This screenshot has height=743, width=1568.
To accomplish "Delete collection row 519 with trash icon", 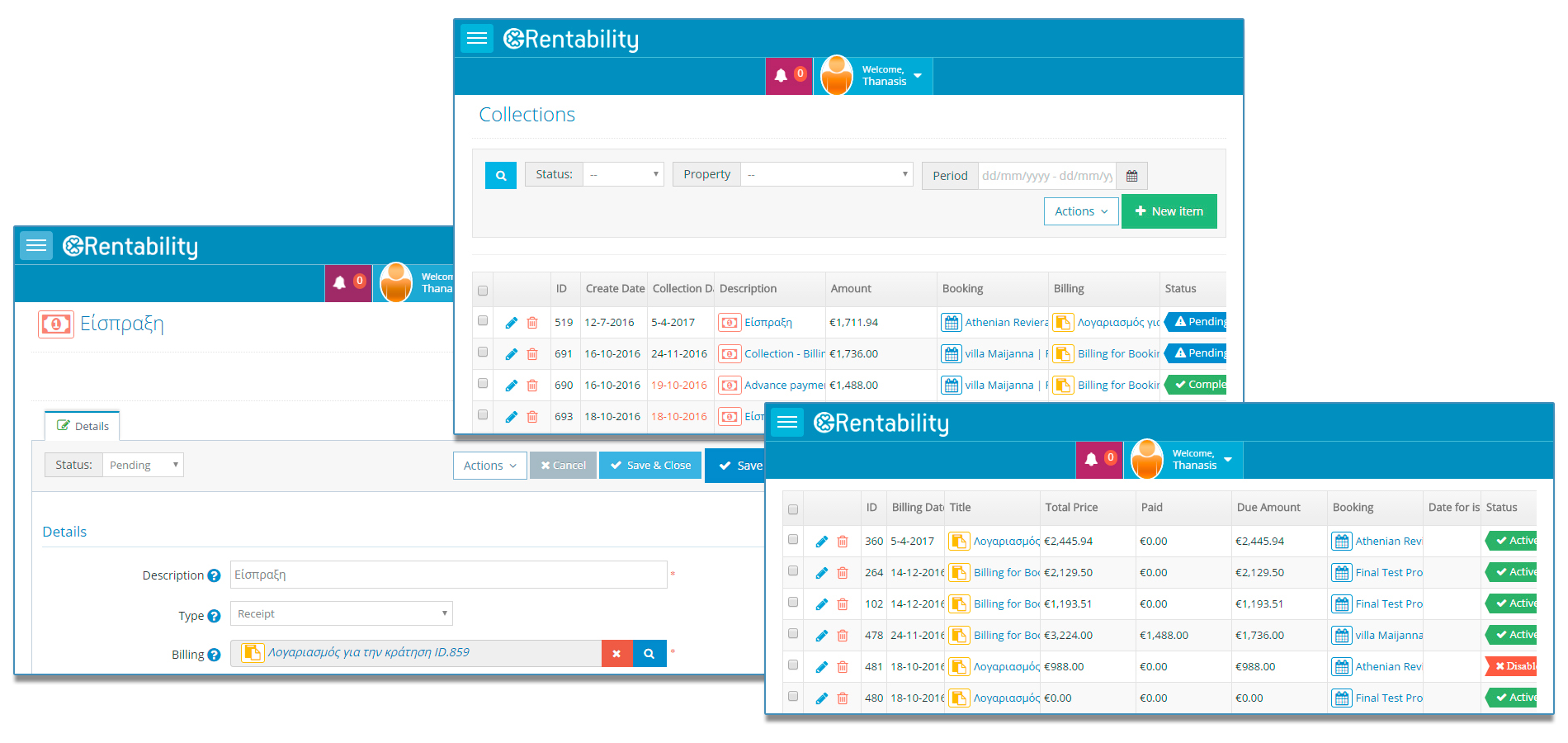I will 532,323.
